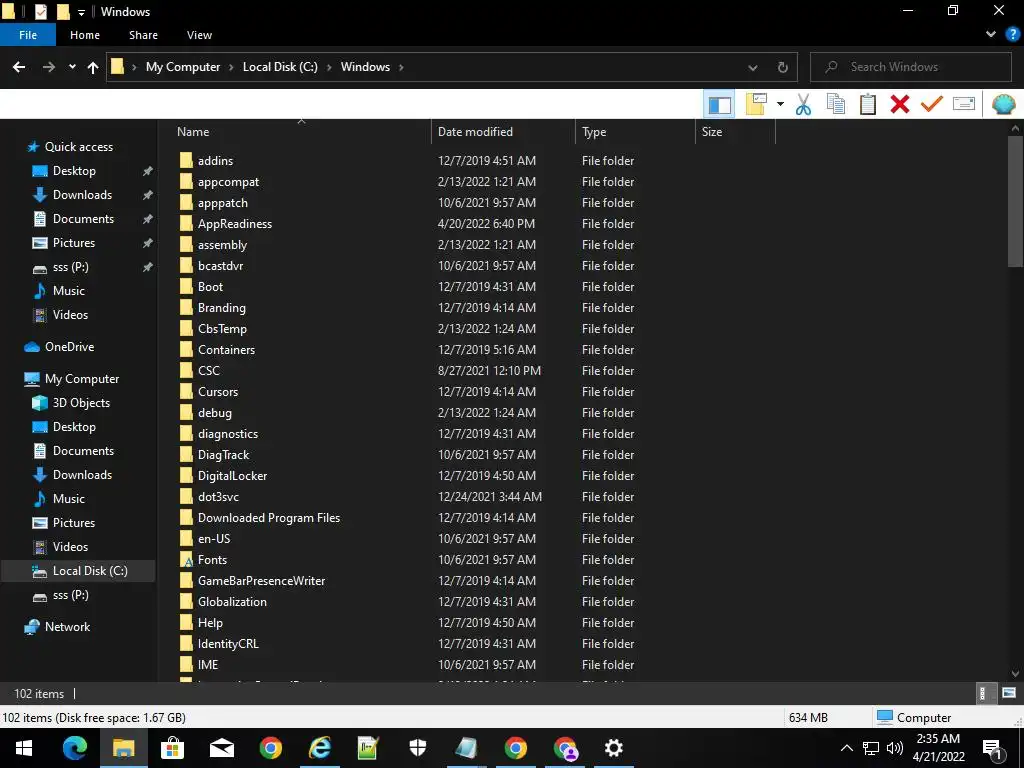Click the Properties quick access icon in title bar
Image resolution: width=1024 pixels, height=768 pixels.
(40, 12)
